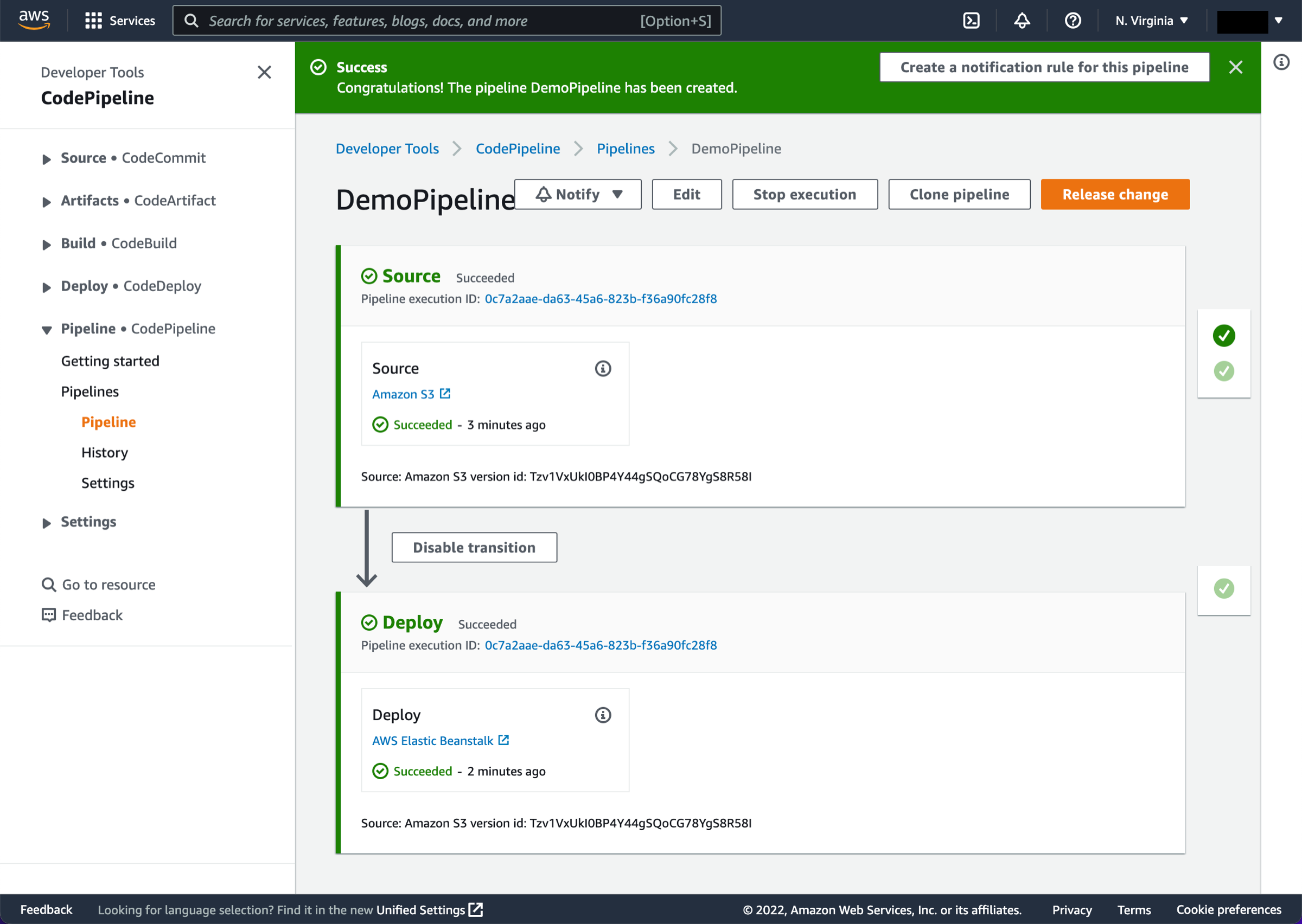Click the Feedback speech bubble icon in the sidebar
This screenshot has height=924, width=1302.
coord(49,615)
